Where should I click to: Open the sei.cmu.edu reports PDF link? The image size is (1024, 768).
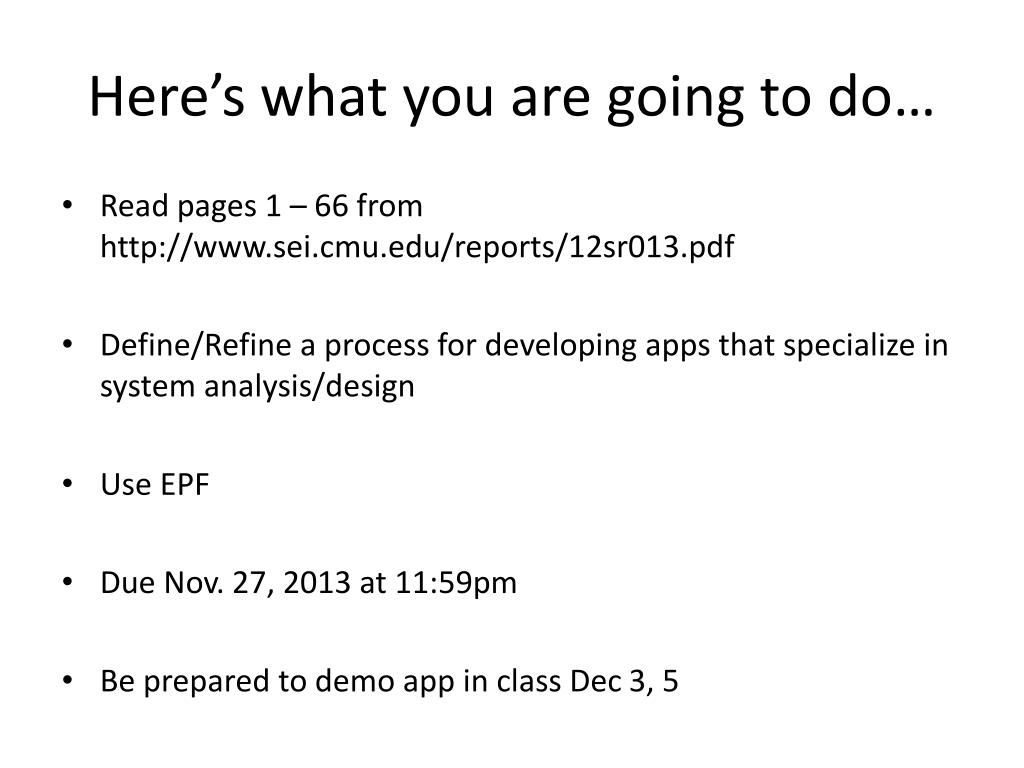pos(417,248)
